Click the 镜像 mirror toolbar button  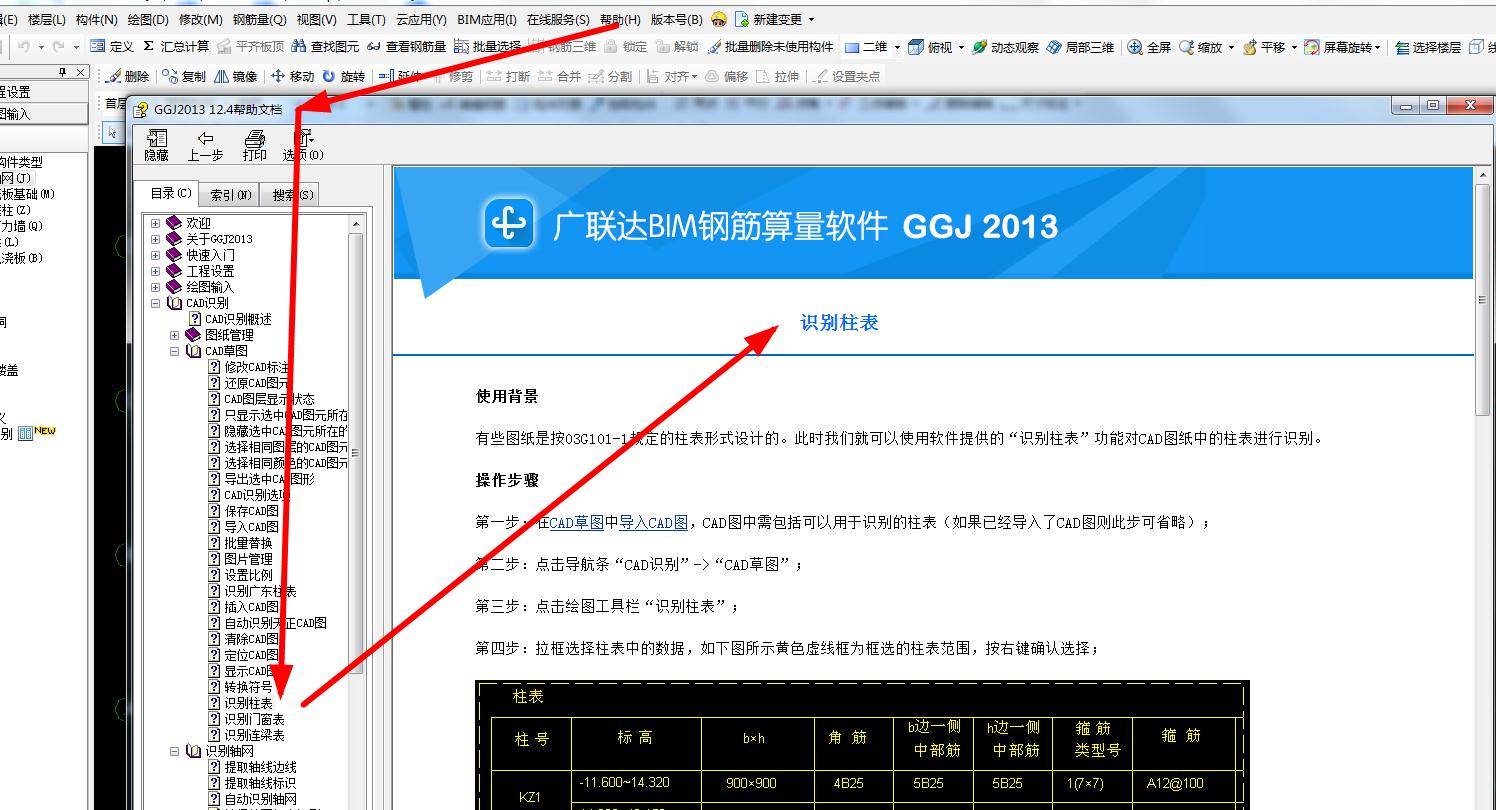coord(235,76)
